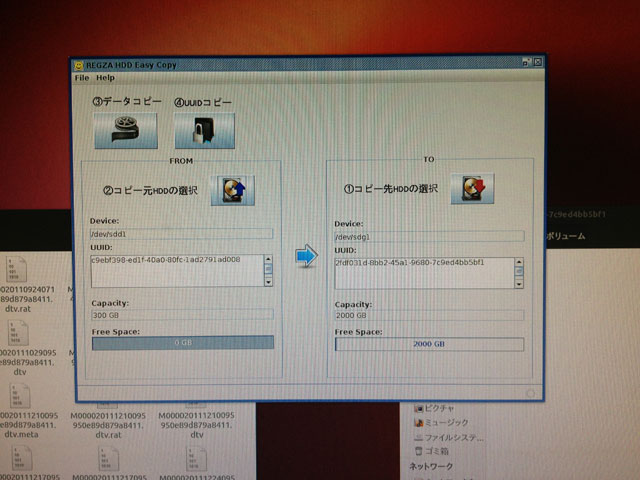Select ミュージック in the file manager sidebar

coord(441,422)
